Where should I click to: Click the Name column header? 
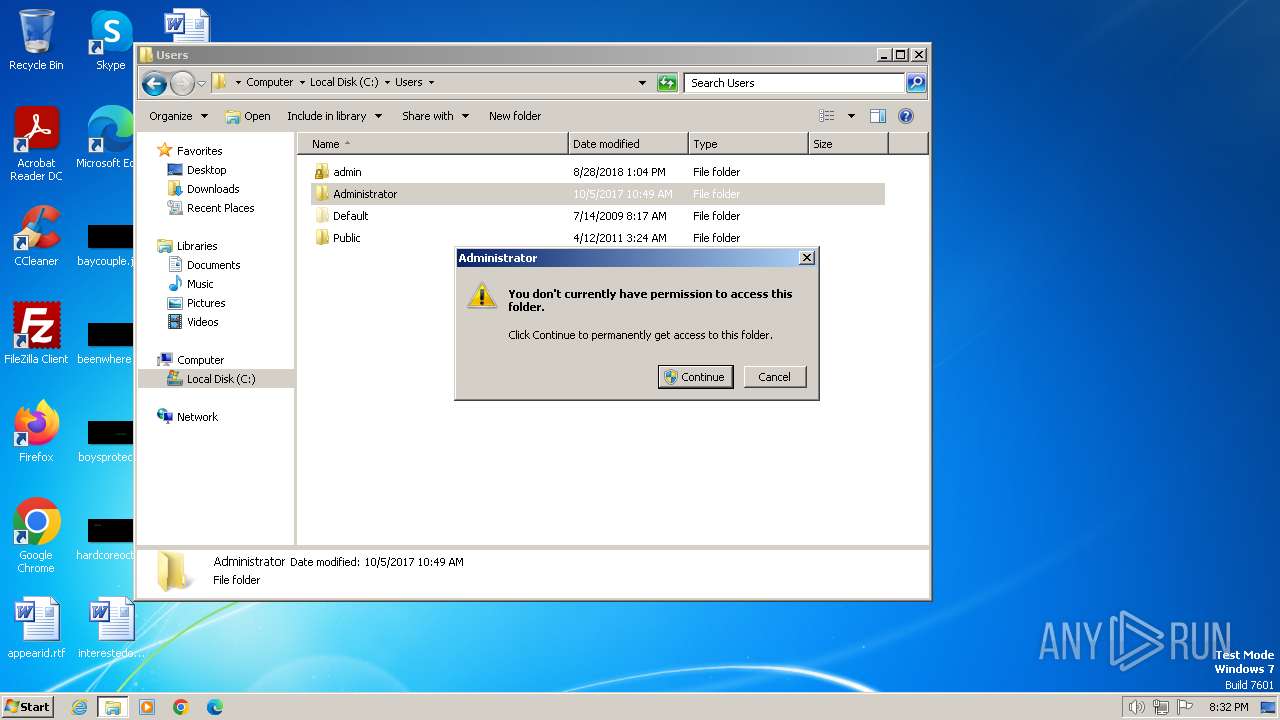coord(433,144)
